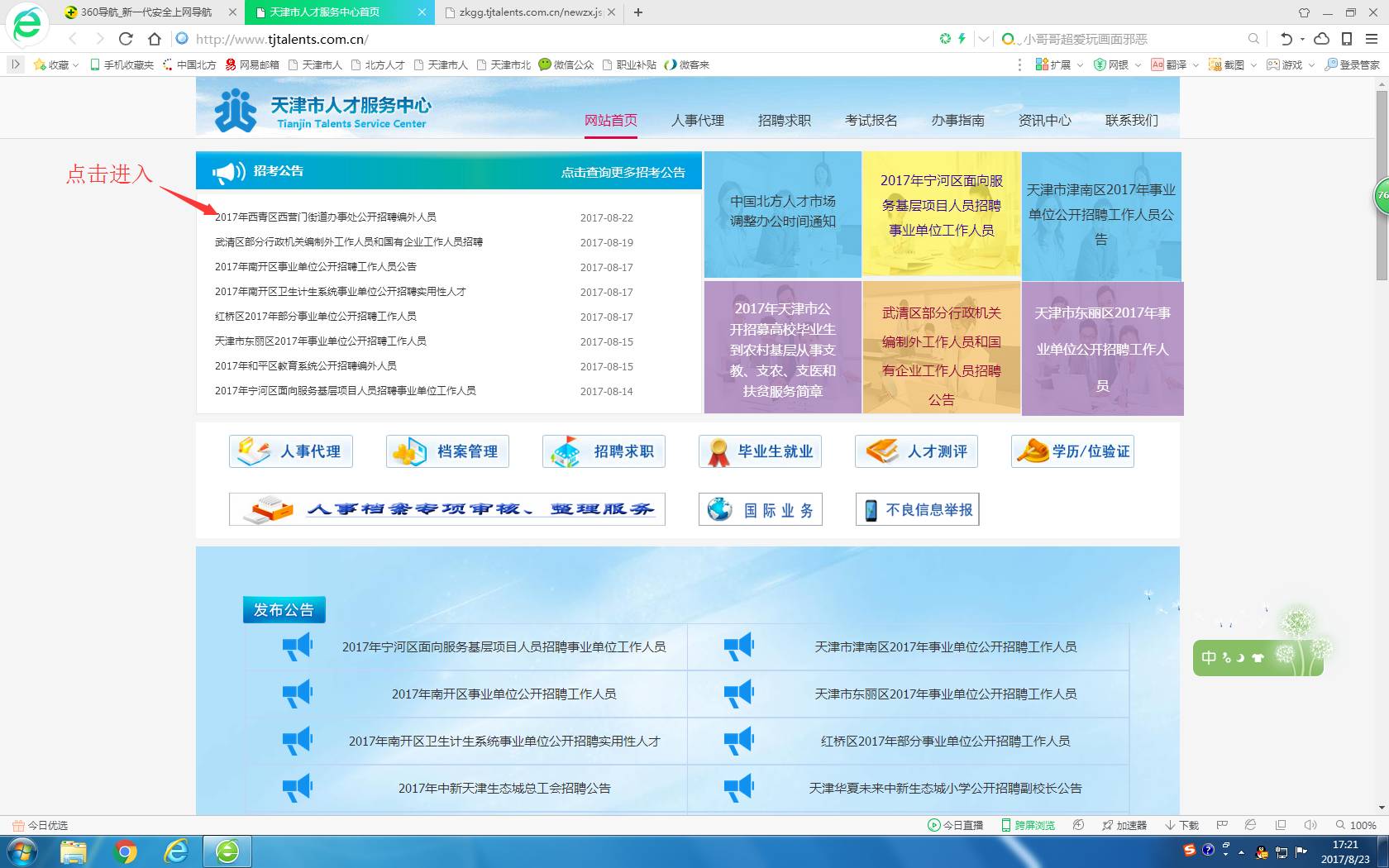Click the 不良信息举报 phone icon button
The image size is (1389, 868).
(917, 509)
